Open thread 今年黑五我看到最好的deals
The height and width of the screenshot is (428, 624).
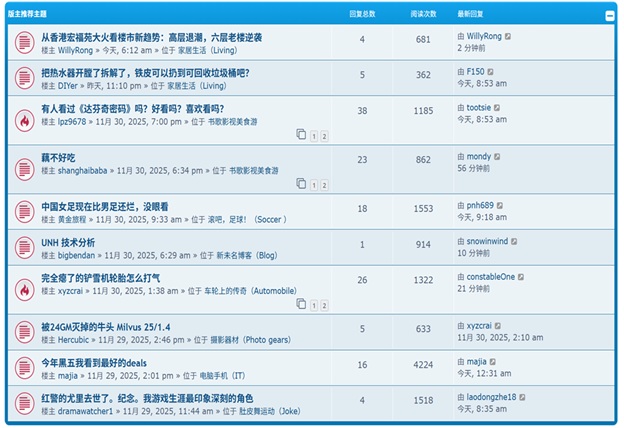click(x=94, y=363)
